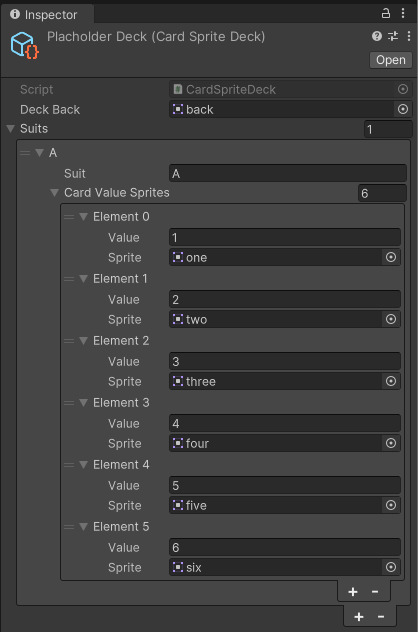This screenshot has height=632, width=418.
Task: Open the preset selector sliders icon
Action: pyautogui.click(x=393, y=36)
